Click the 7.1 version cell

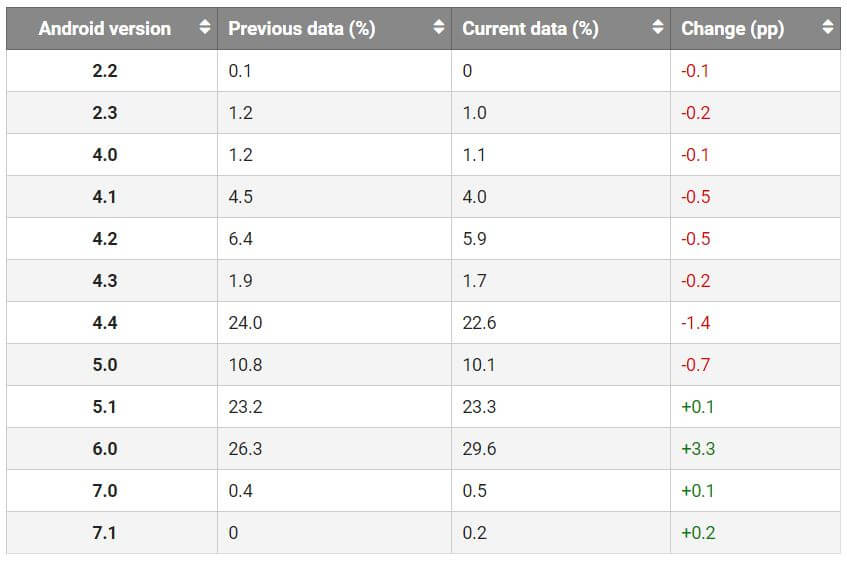[x=104, y=533]
